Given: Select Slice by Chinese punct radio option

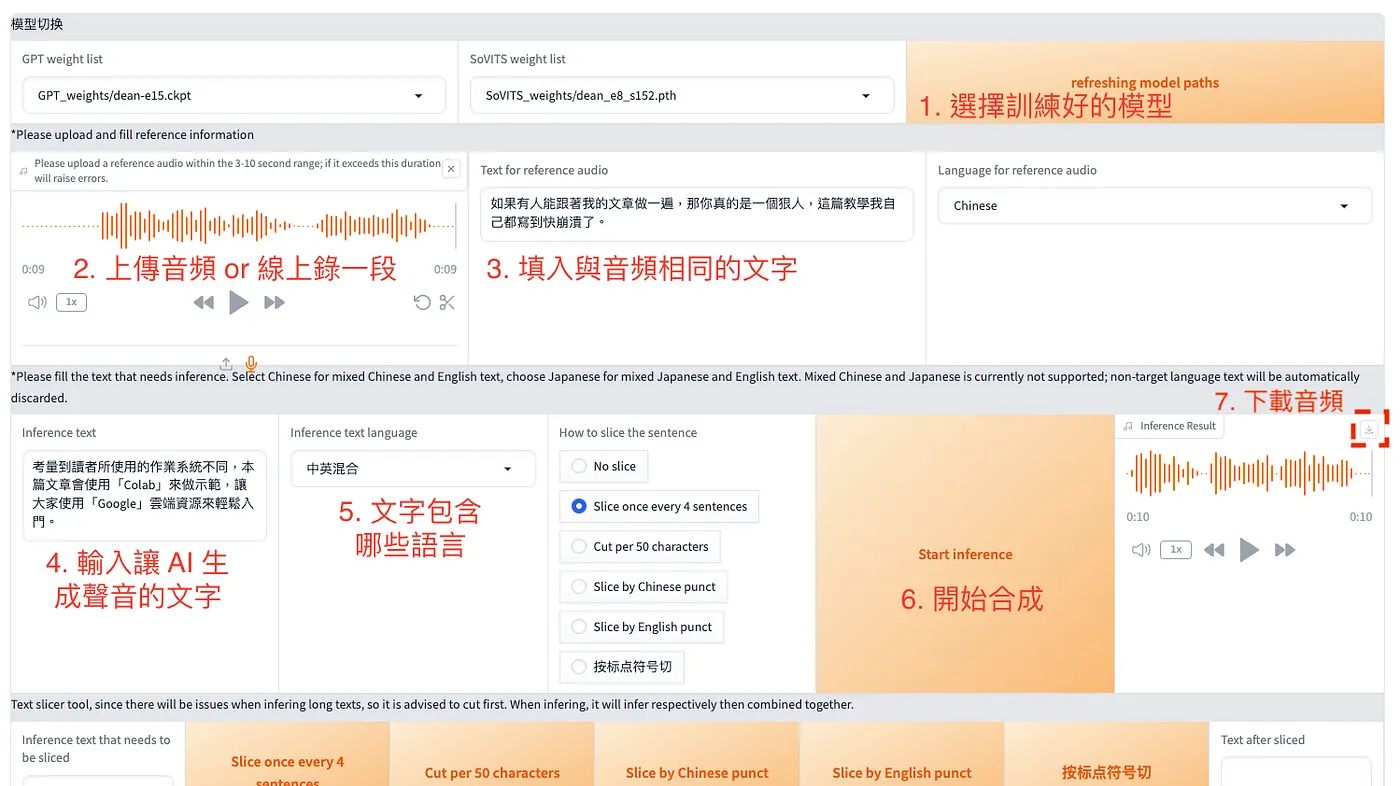Looking at the screenshot, I should pos(643,586).
